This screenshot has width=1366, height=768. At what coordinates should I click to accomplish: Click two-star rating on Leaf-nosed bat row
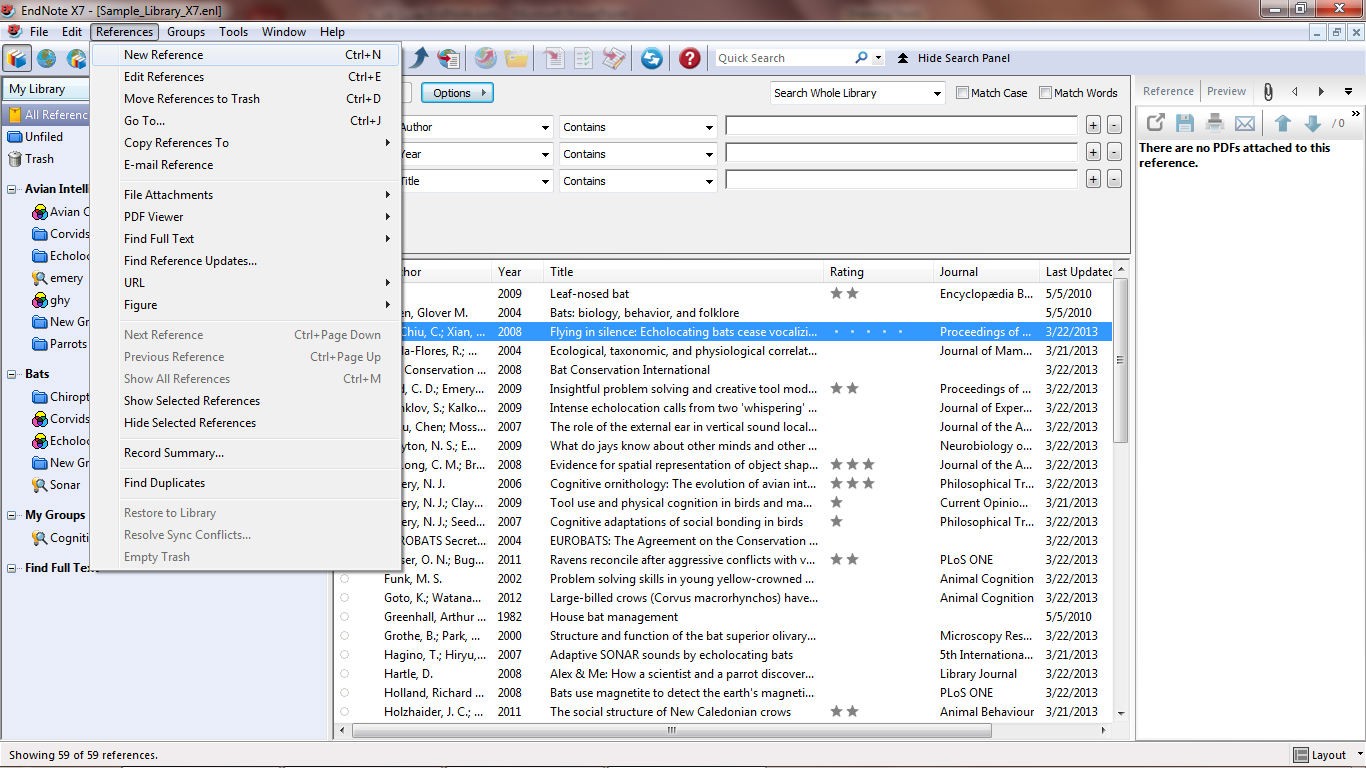845,294
